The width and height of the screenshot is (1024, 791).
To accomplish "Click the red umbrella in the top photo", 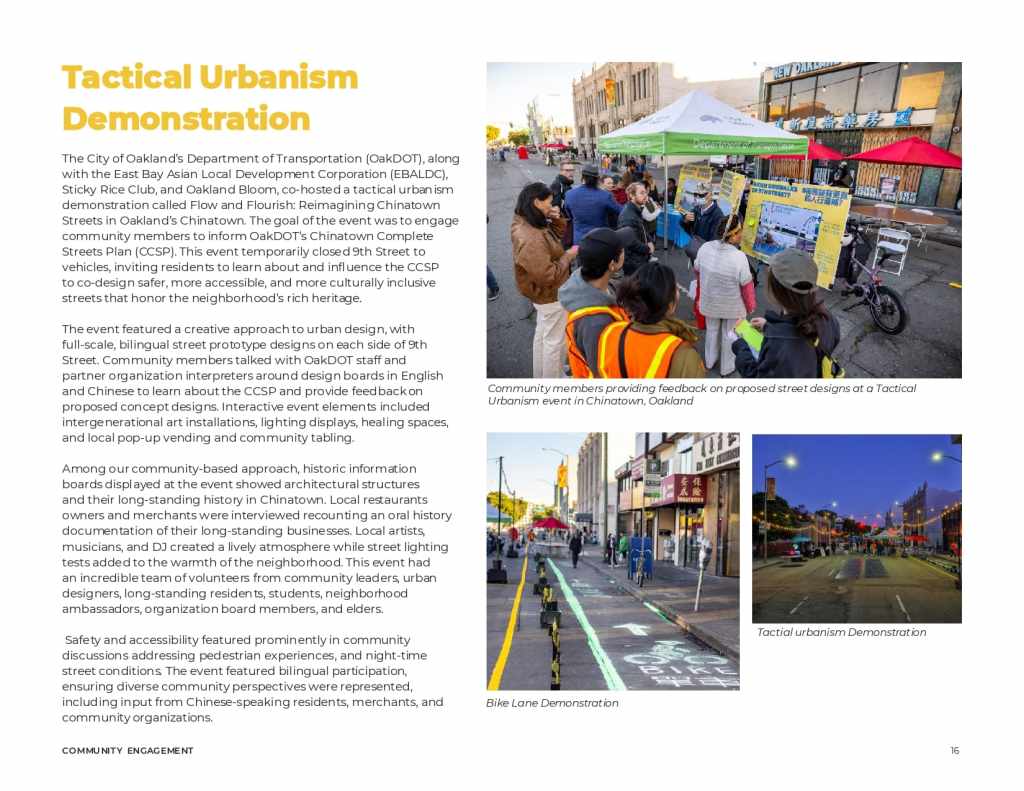I will click(x=903, y=153).
